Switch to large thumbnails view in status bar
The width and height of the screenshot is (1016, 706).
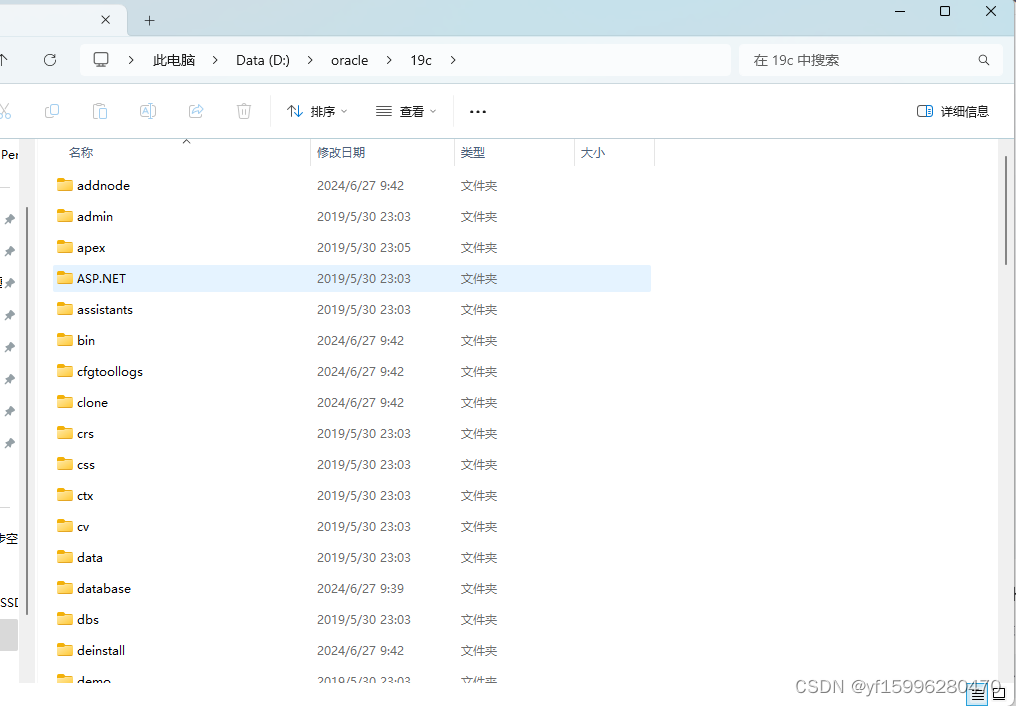click(1001, 692)
